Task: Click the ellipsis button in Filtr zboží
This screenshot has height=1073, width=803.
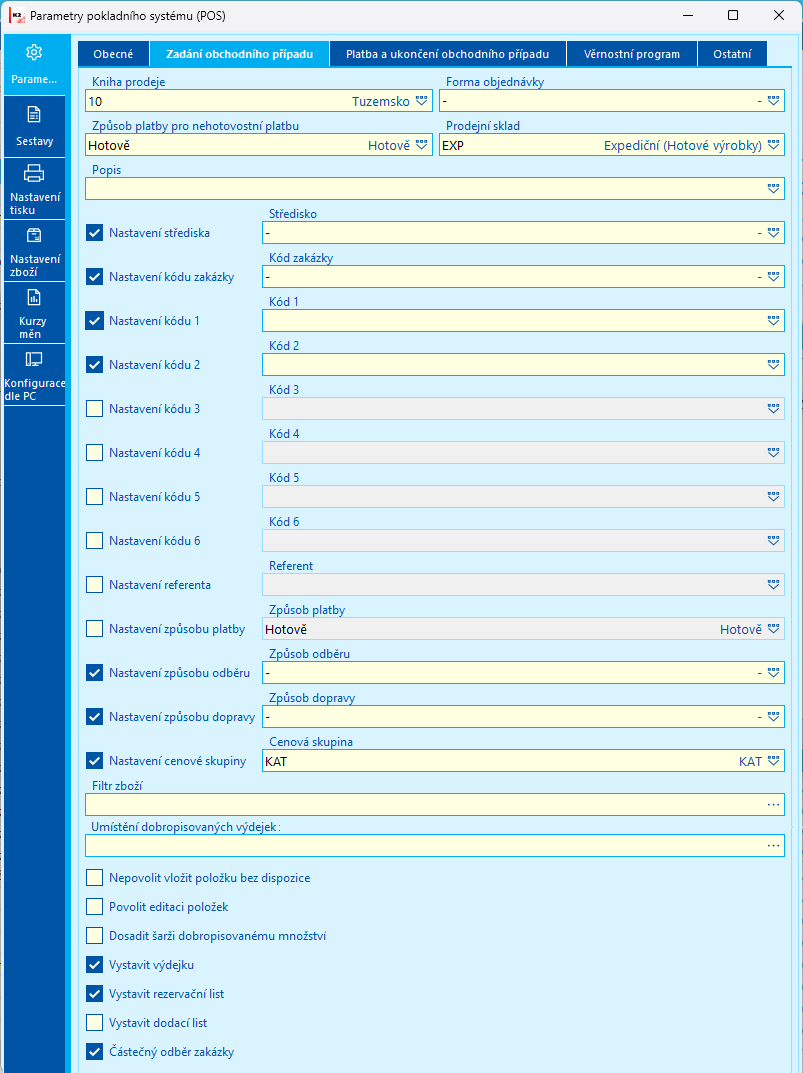Action: pyautogui.click(x=774, y=805)
